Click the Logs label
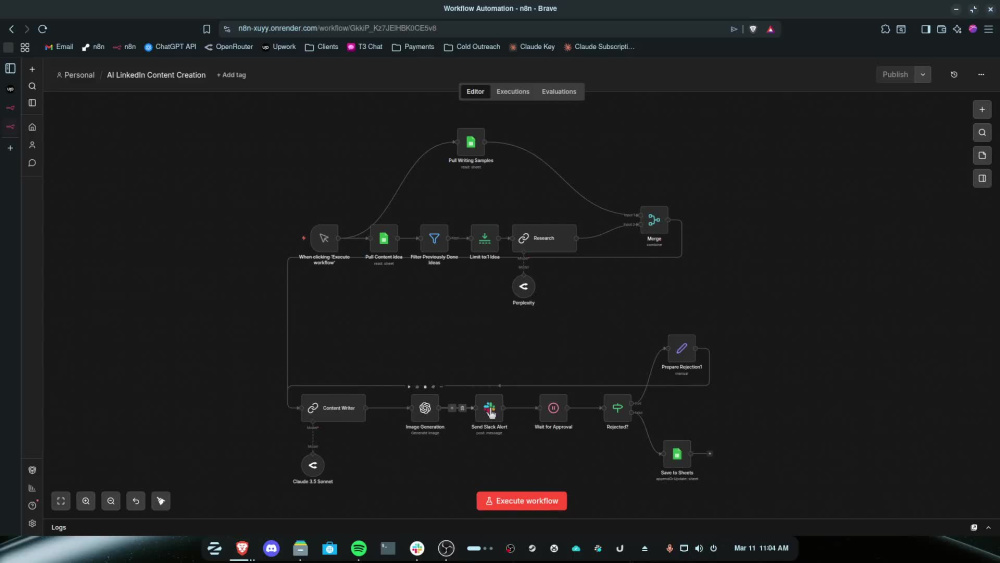The height and width of the screenshot is (563, 1000). coord(59,527)
